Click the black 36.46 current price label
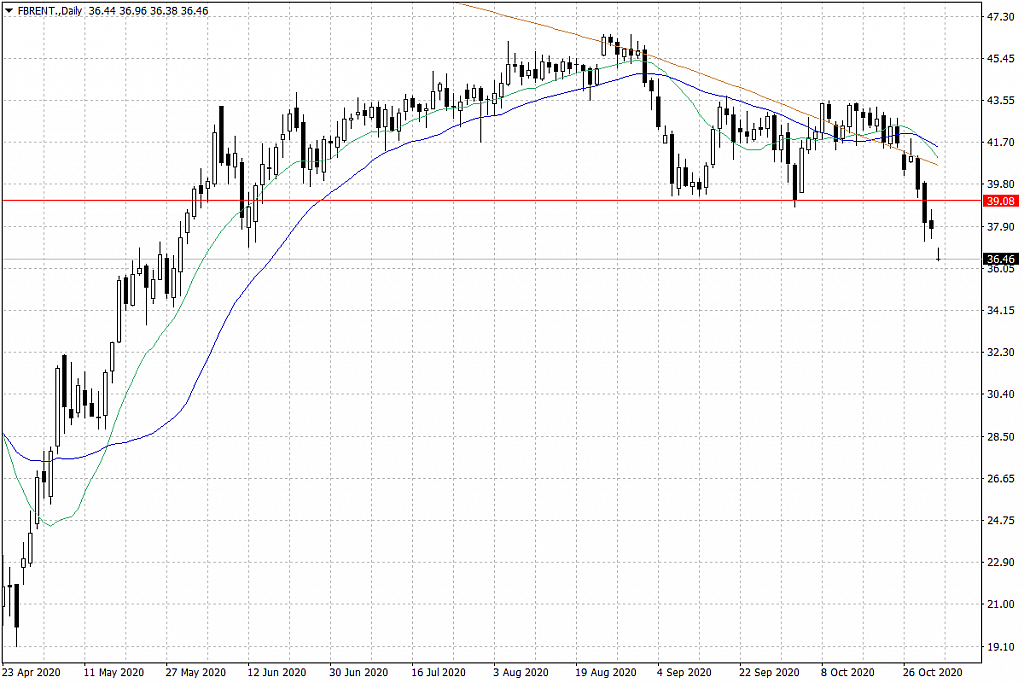The height and width of the screenshot is (683, 1024). coord(1000,259)
